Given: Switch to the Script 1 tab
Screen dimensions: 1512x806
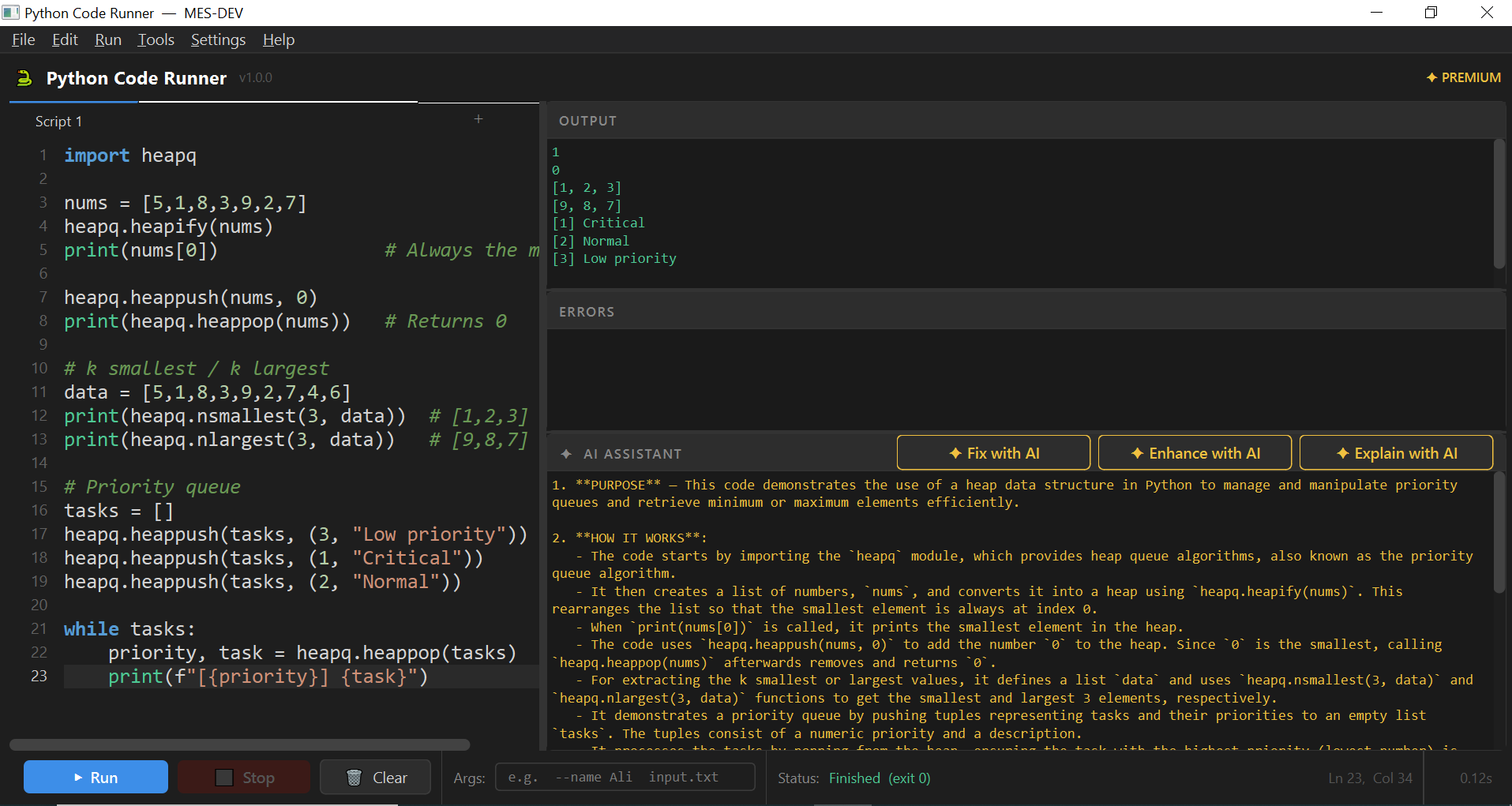Looking at the screenshot, I should (58, 122).
